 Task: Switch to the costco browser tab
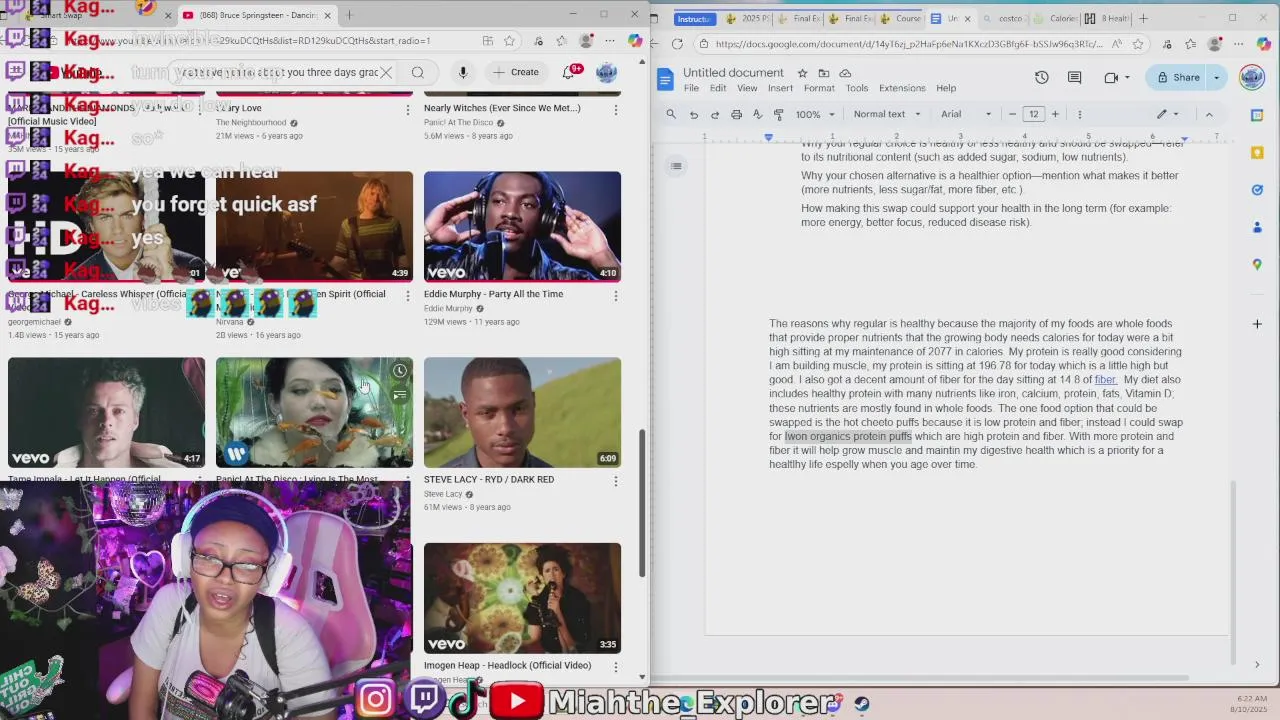(x=1003, y=18)
